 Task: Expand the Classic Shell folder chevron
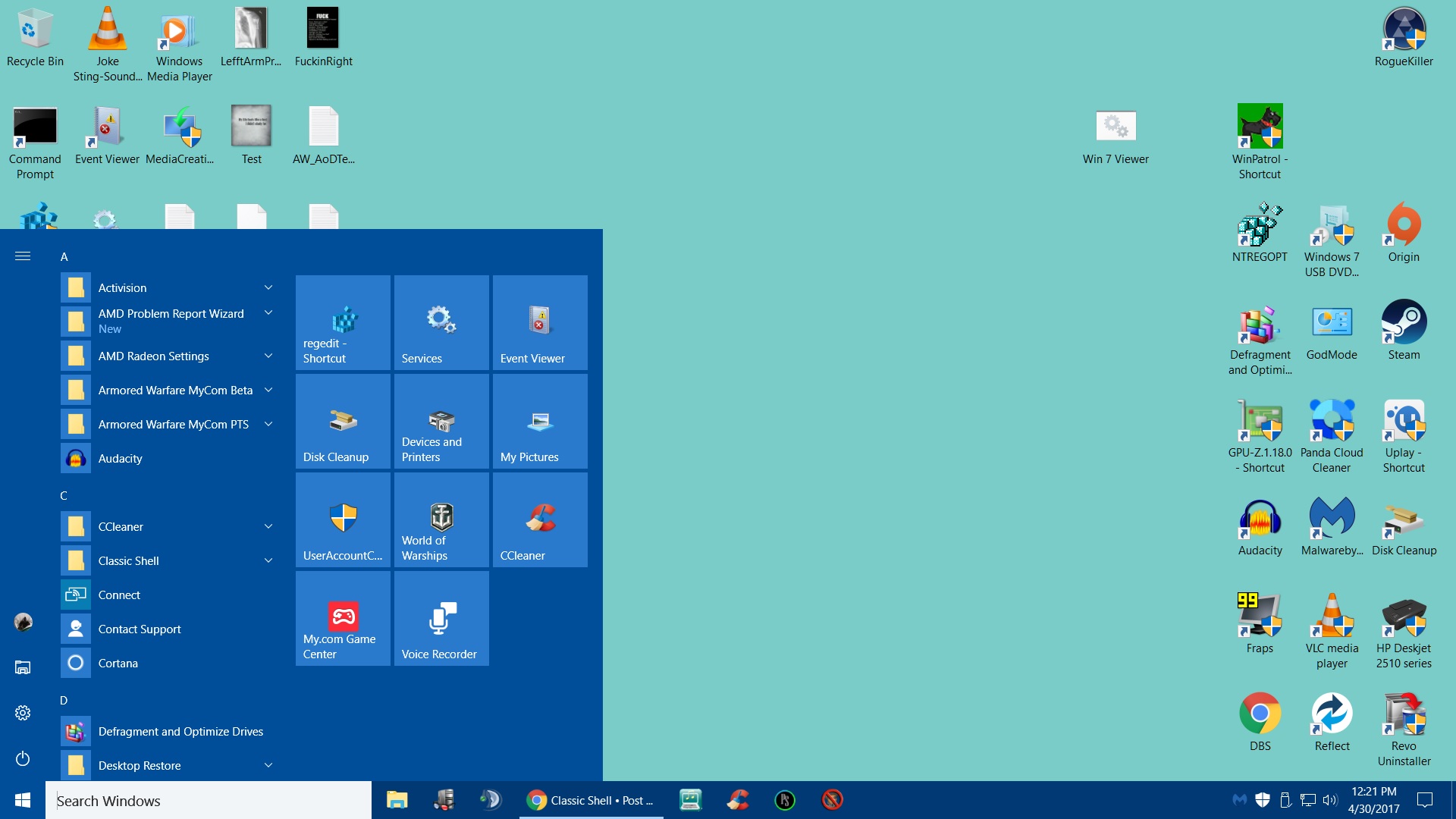click(x=268, y=560)
